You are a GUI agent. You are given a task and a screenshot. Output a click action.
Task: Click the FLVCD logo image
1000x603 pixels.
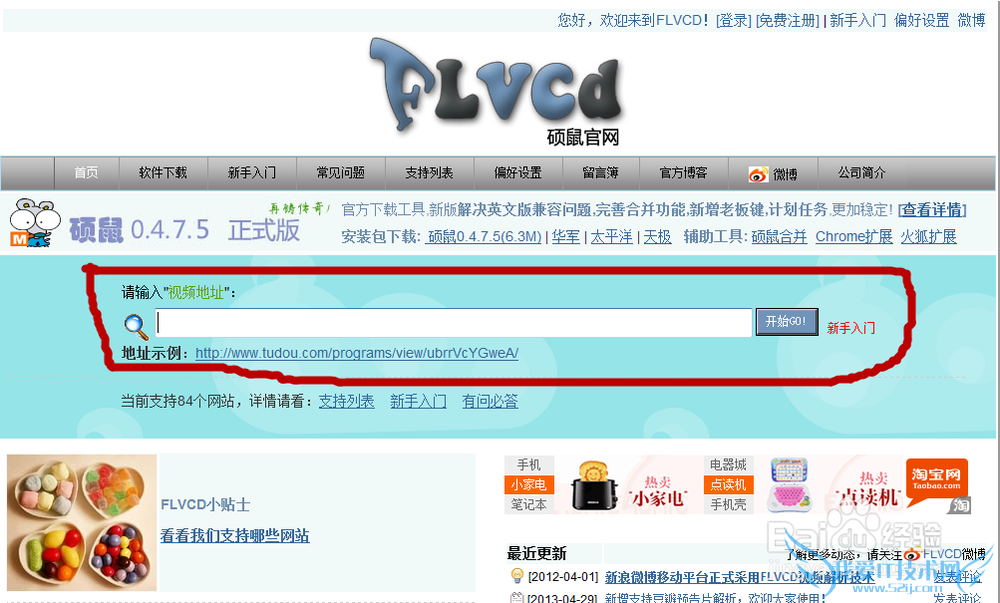496,86
